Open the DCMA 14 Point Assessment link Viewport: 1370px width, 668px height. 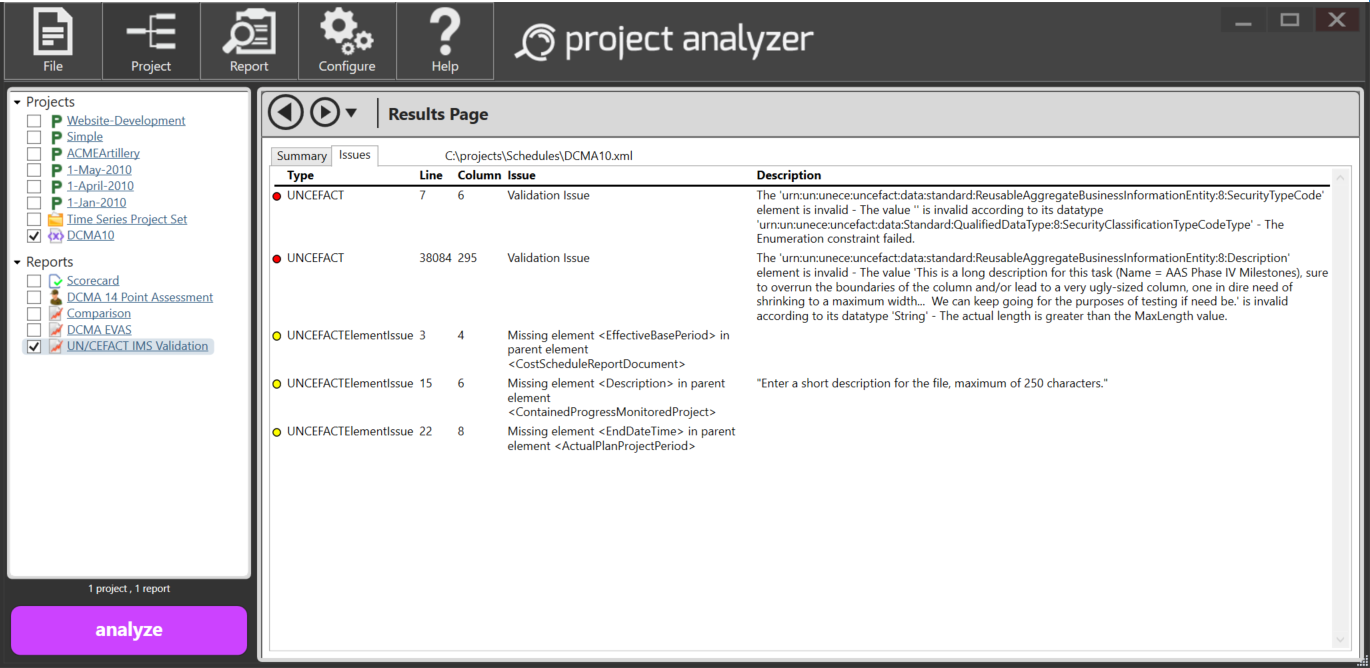tap(139, 297)
